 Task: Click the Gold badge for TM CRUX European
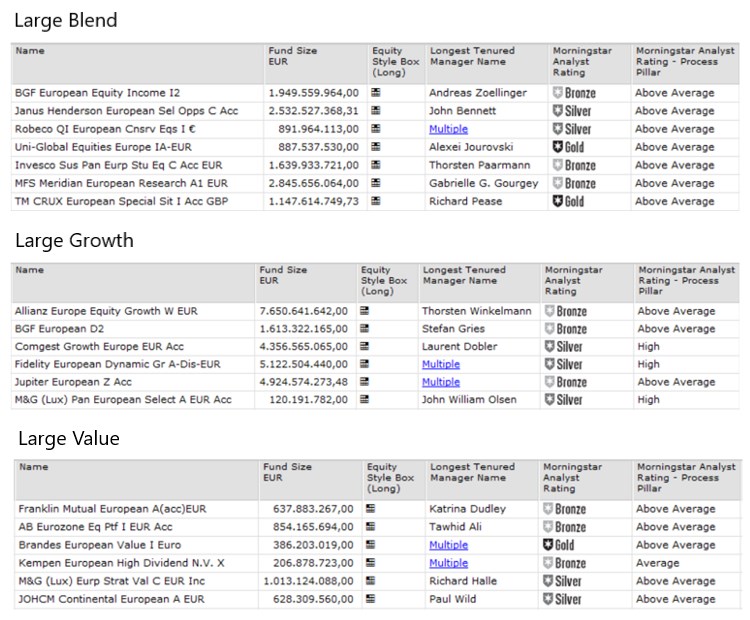pos(568,201)
